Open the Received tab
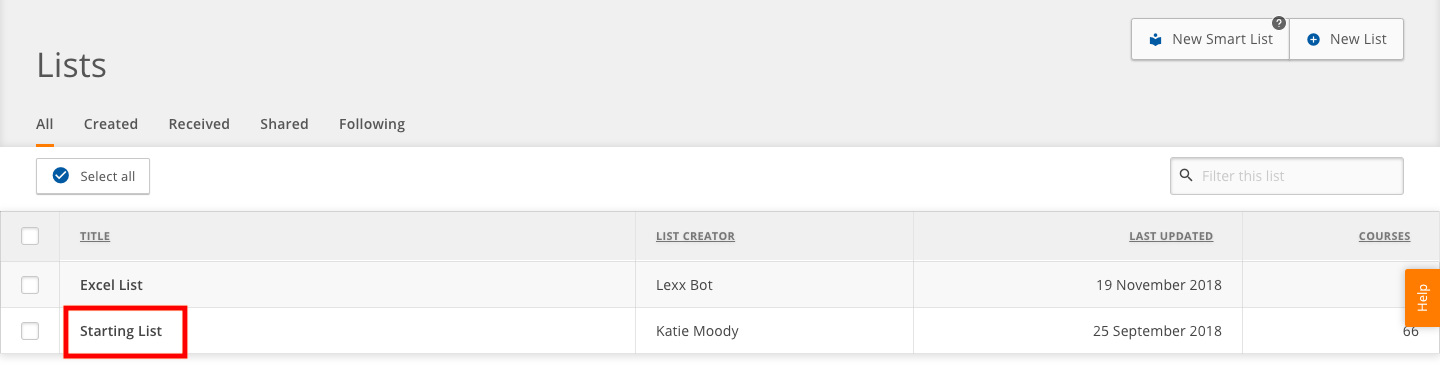Viewport: 1440px width, 387px height. [199, 124]
